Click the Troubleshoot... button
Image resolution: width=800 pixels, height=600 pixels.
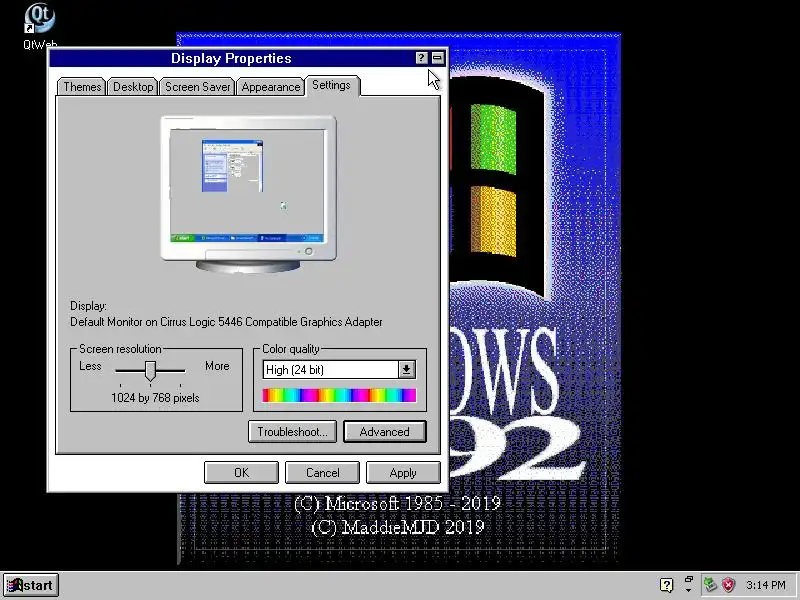[x=292, y=432]
